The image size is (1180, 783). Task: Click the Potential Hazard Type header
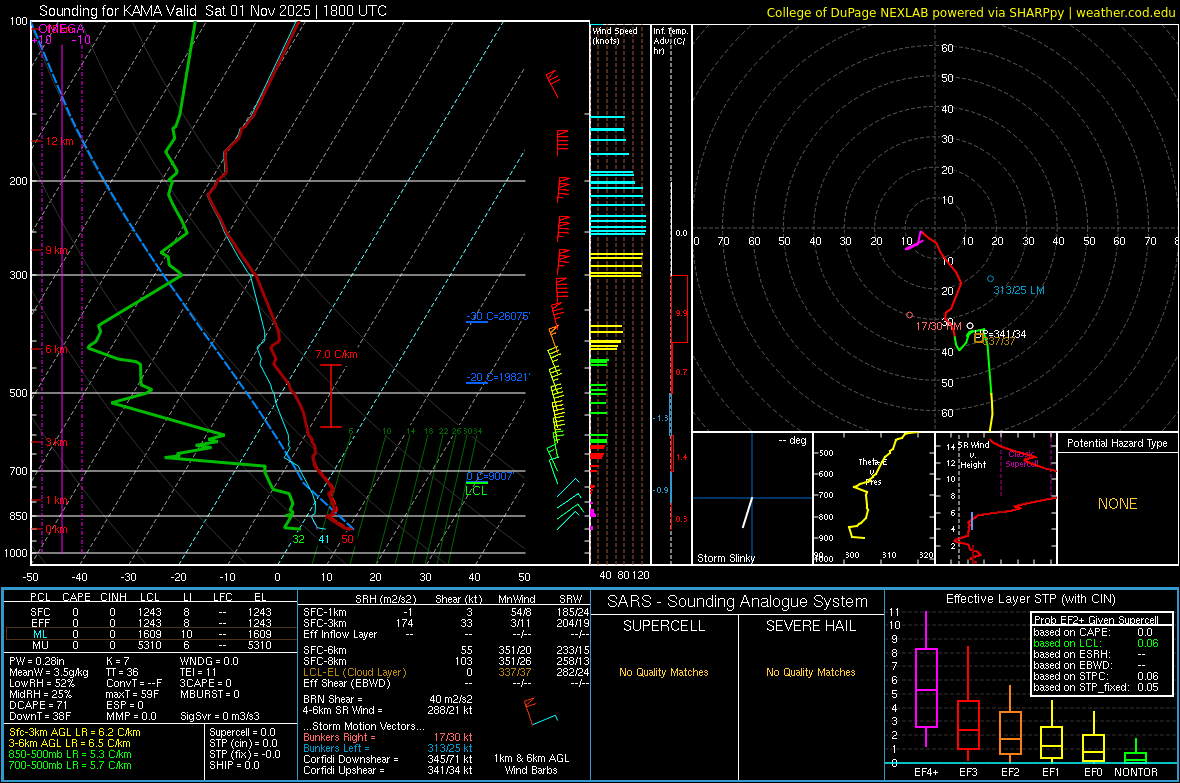point(1118,443)
